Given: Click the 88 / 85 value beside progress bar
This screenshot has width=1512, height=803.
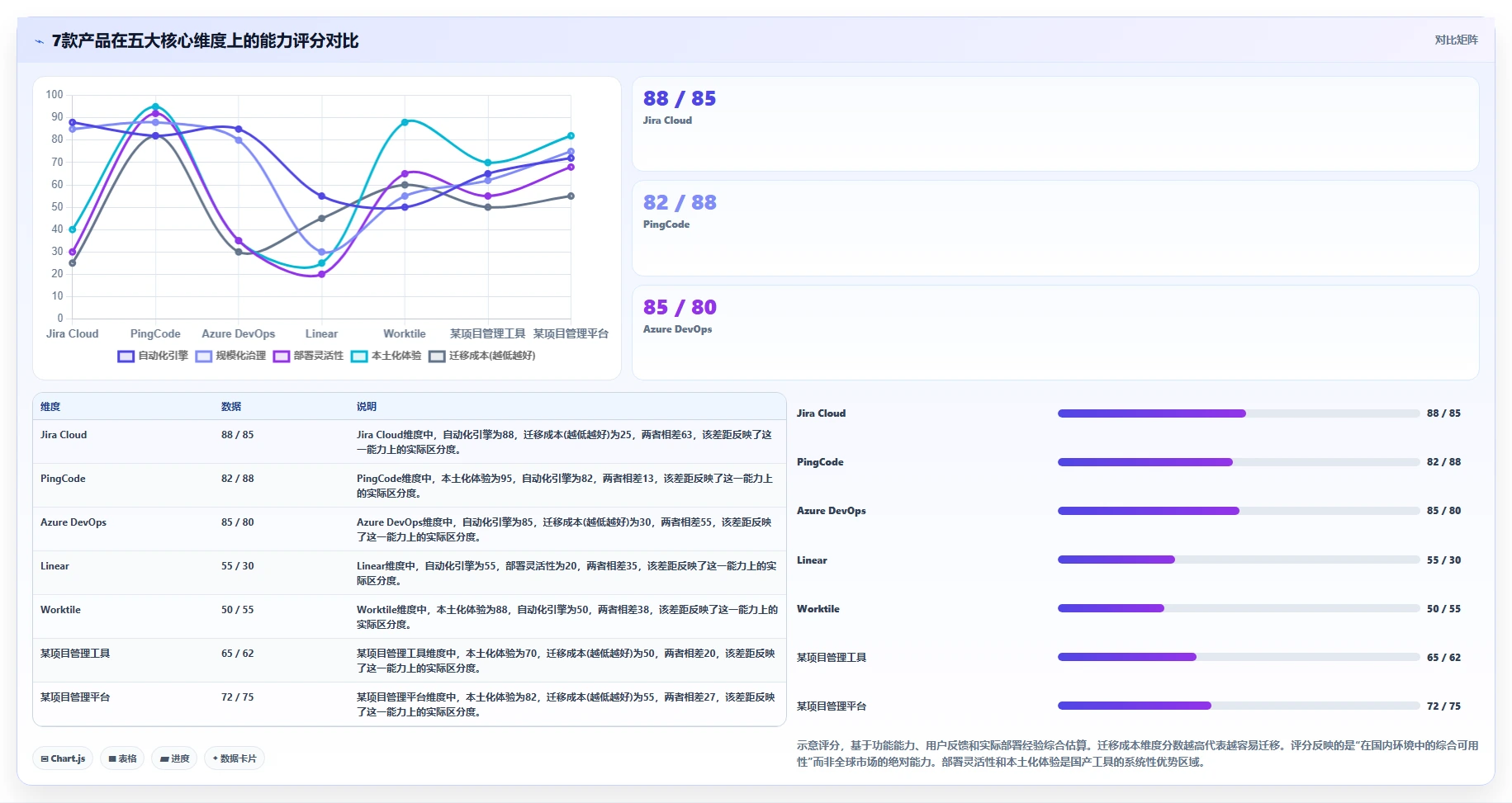Looking at the screenshot, I should point(1443,413).
